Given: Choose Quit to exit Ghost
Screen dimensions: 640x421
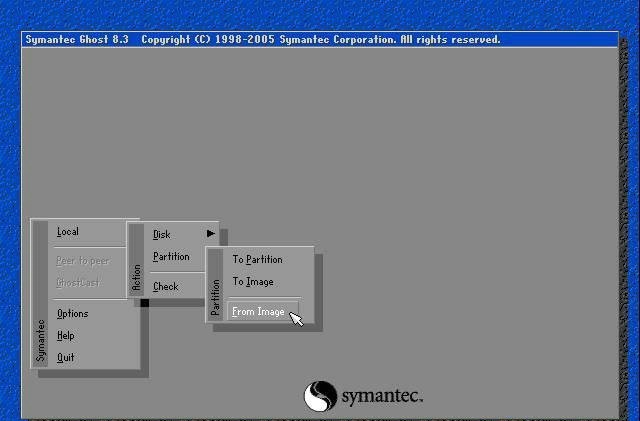Looking at the screenshot, I should pyautogui.click(x=66, y=358).
